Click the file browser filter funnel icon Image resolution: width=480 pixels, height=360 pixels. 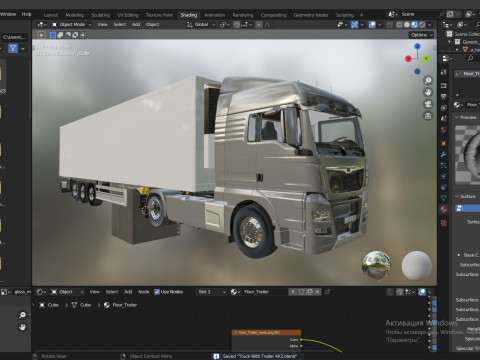coord(13,48)
